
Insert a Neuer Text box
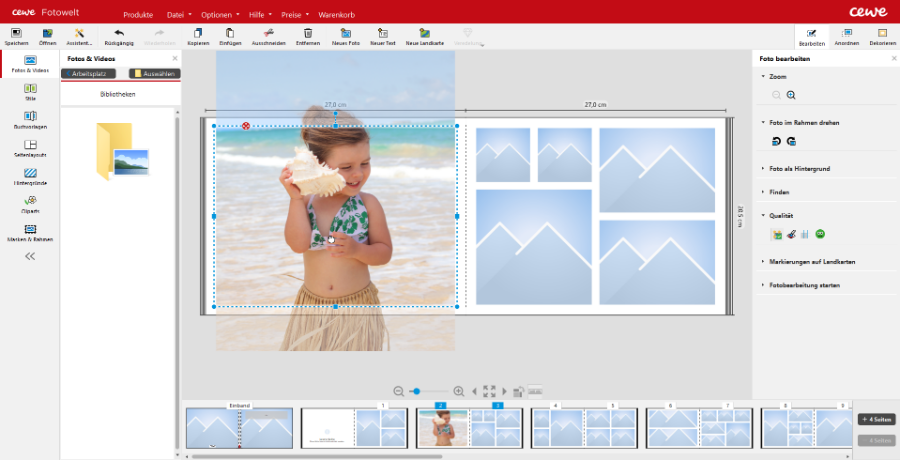(x=383, y=35)
